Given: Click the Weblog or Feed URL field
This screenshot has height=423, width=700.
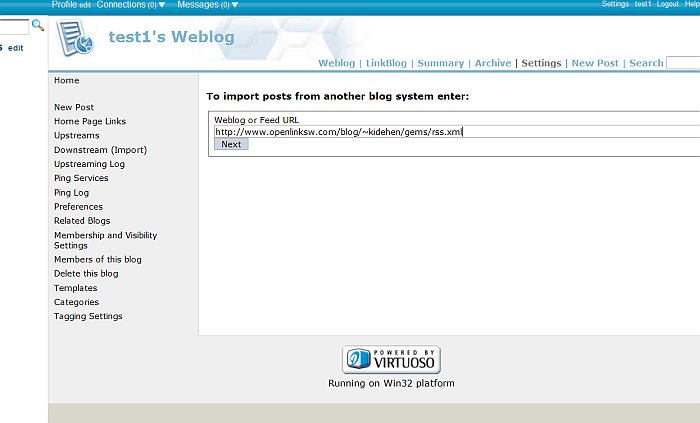Looking at the screenshot, I should click(453, 131).
